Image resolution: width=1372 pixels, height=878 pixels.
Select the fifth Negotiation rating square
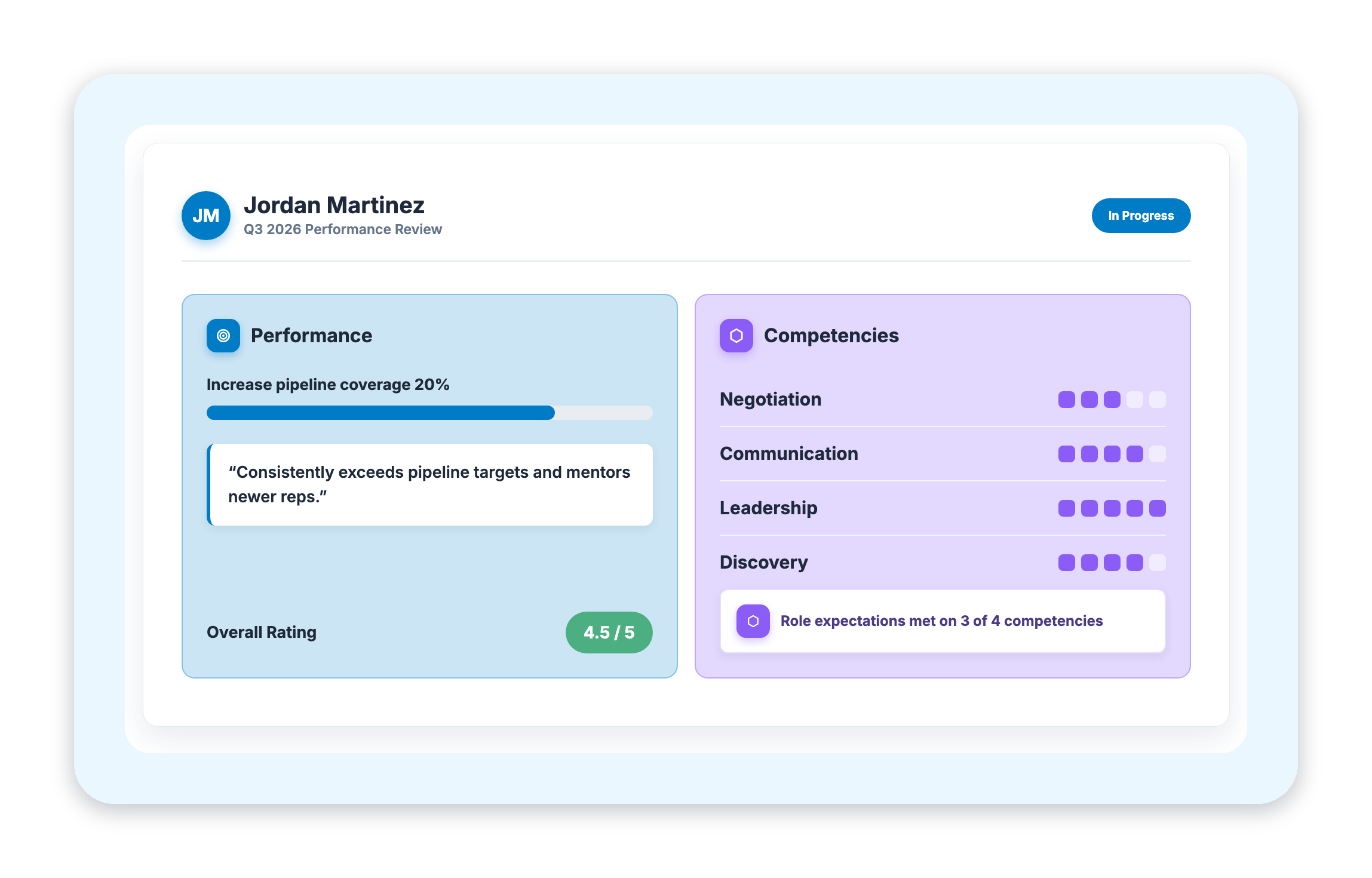pos(1158,400)
